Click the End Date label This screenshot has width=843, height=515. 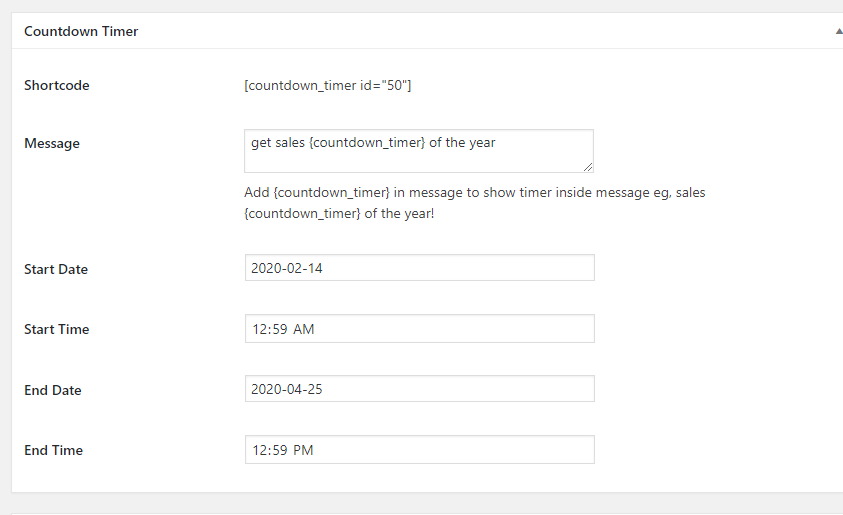(53, 390)
